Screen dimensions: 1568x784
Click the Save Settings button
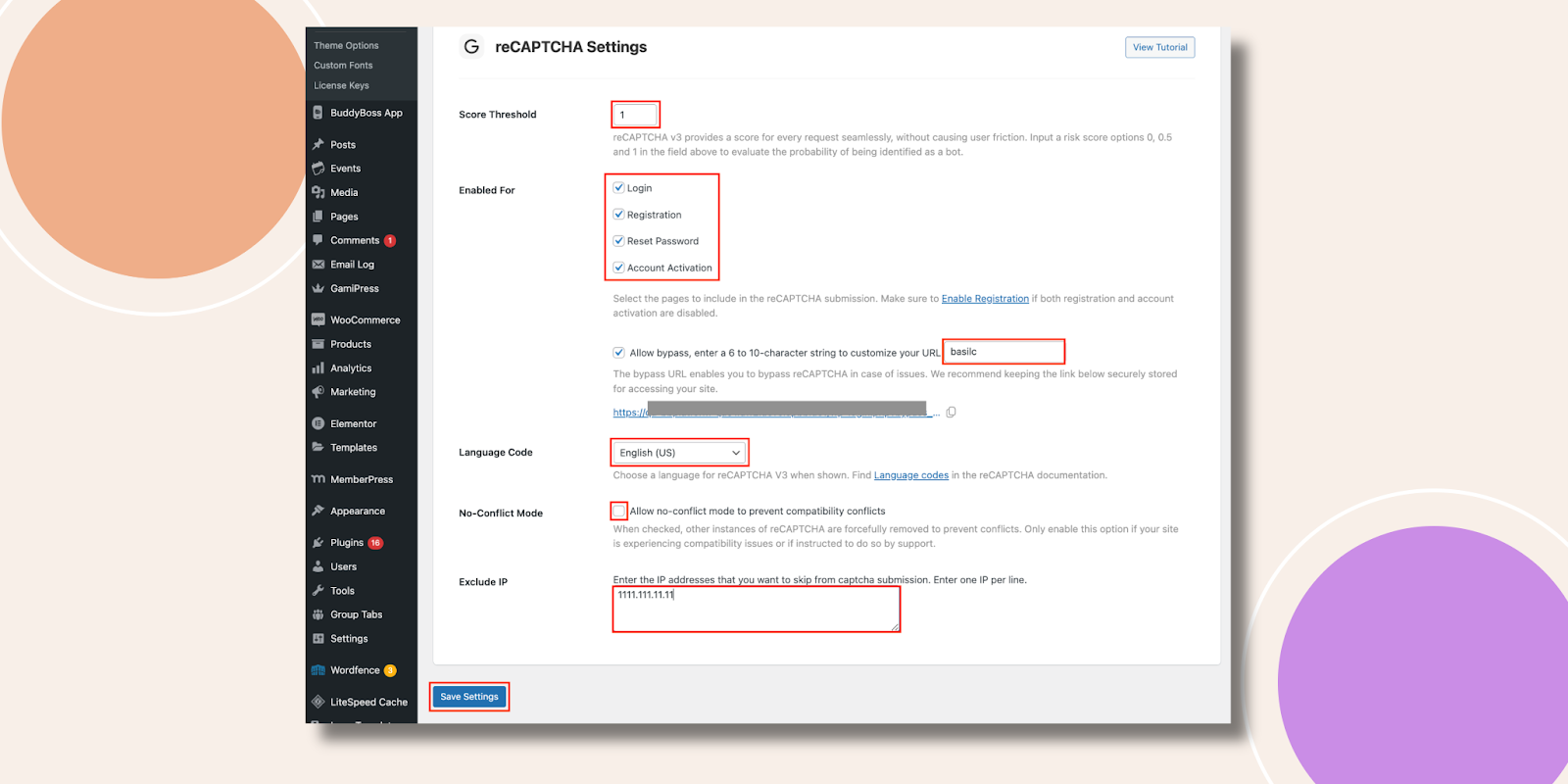(469, 697)
